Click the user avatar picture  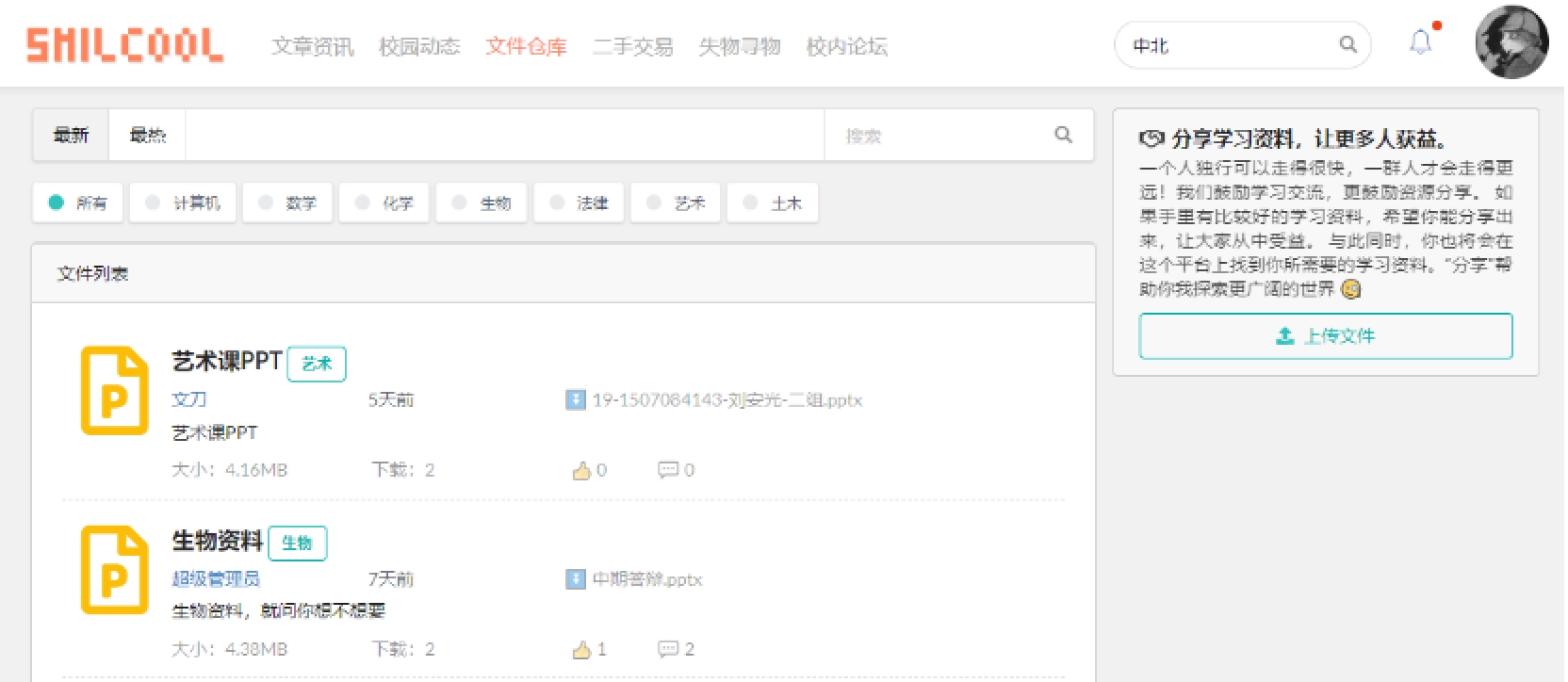1511,42
